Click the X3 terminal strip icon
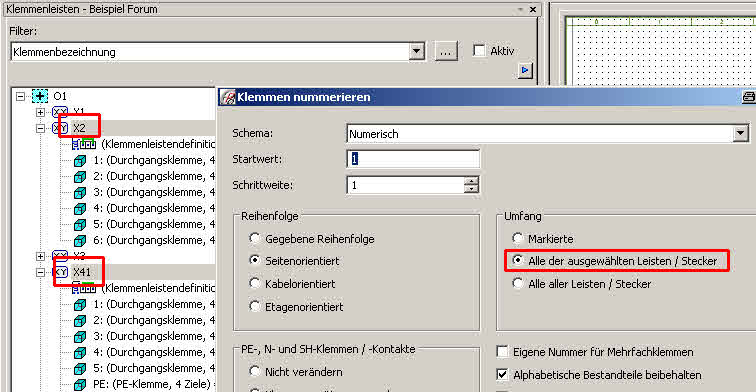The image size is (756, 392). click(60, 256)
